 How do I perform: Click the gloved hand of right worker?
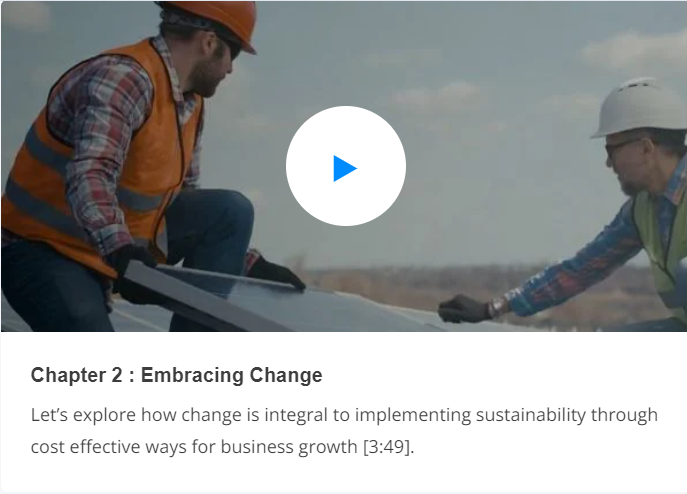click(x=464, y=309)
